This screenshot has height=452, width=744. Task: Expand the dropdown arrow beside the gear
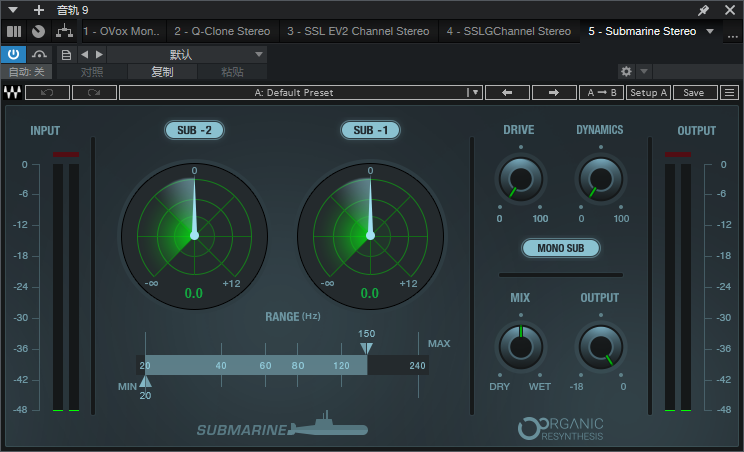(x=644, y=71)
